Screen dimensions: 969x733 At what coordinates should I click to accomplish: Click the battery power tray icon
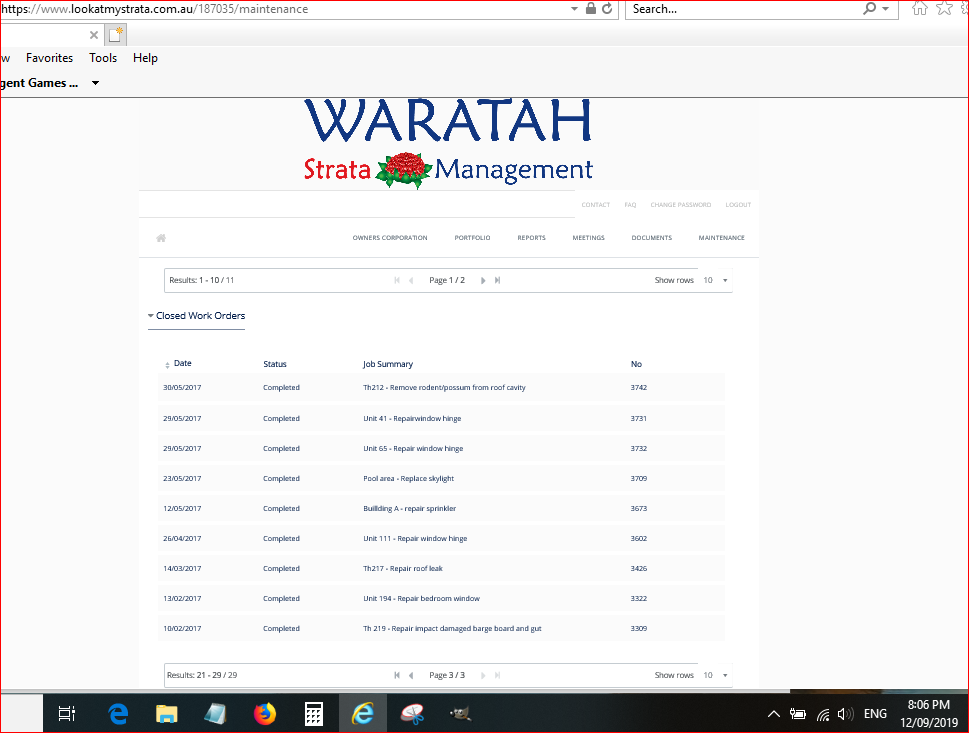pos(798,714)
